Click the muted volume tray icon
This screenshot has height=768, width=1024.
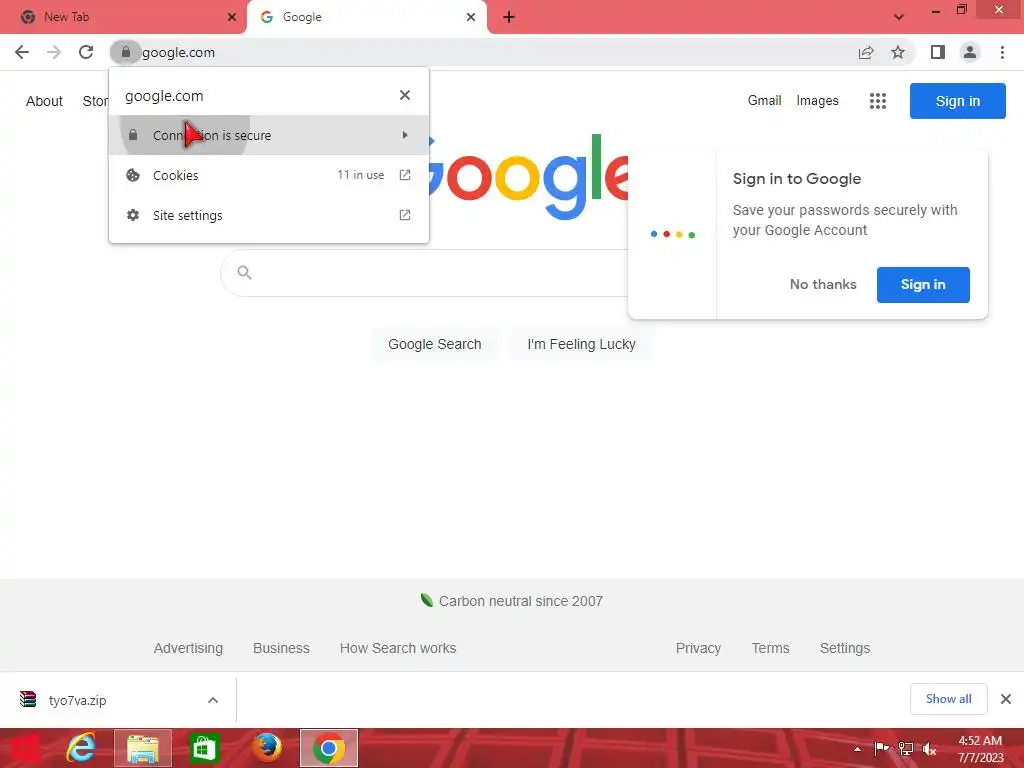tap(929, 749)
